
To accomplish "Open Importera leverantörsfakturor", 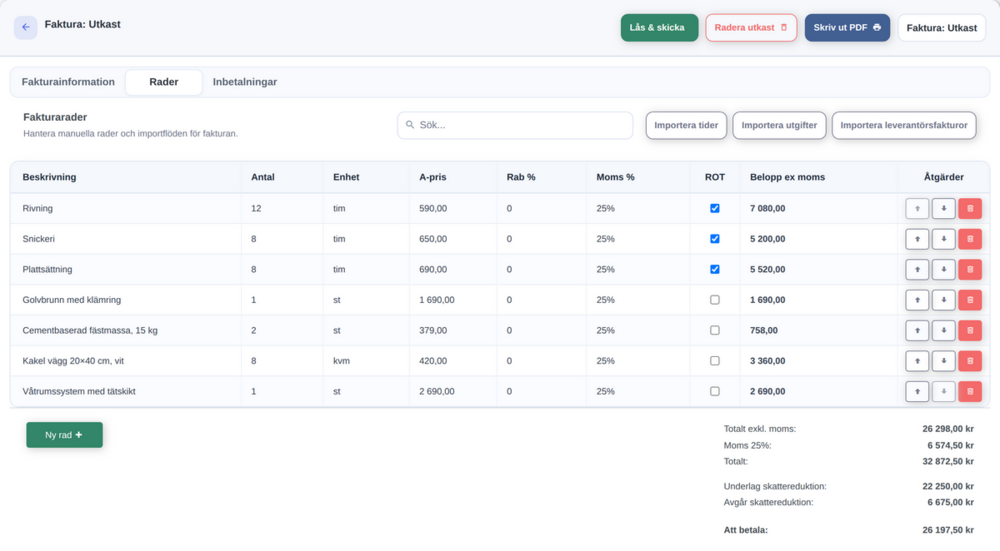I will pos(904,126).
